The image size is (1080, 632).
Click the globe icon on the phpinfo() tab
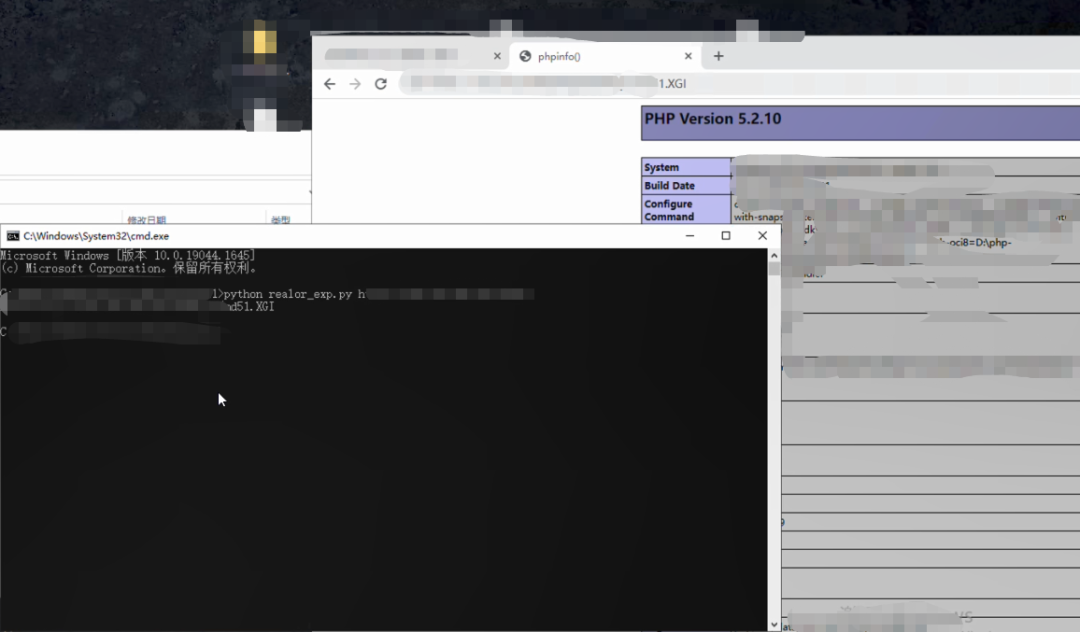pyautogui.click(x=525, y=56)
